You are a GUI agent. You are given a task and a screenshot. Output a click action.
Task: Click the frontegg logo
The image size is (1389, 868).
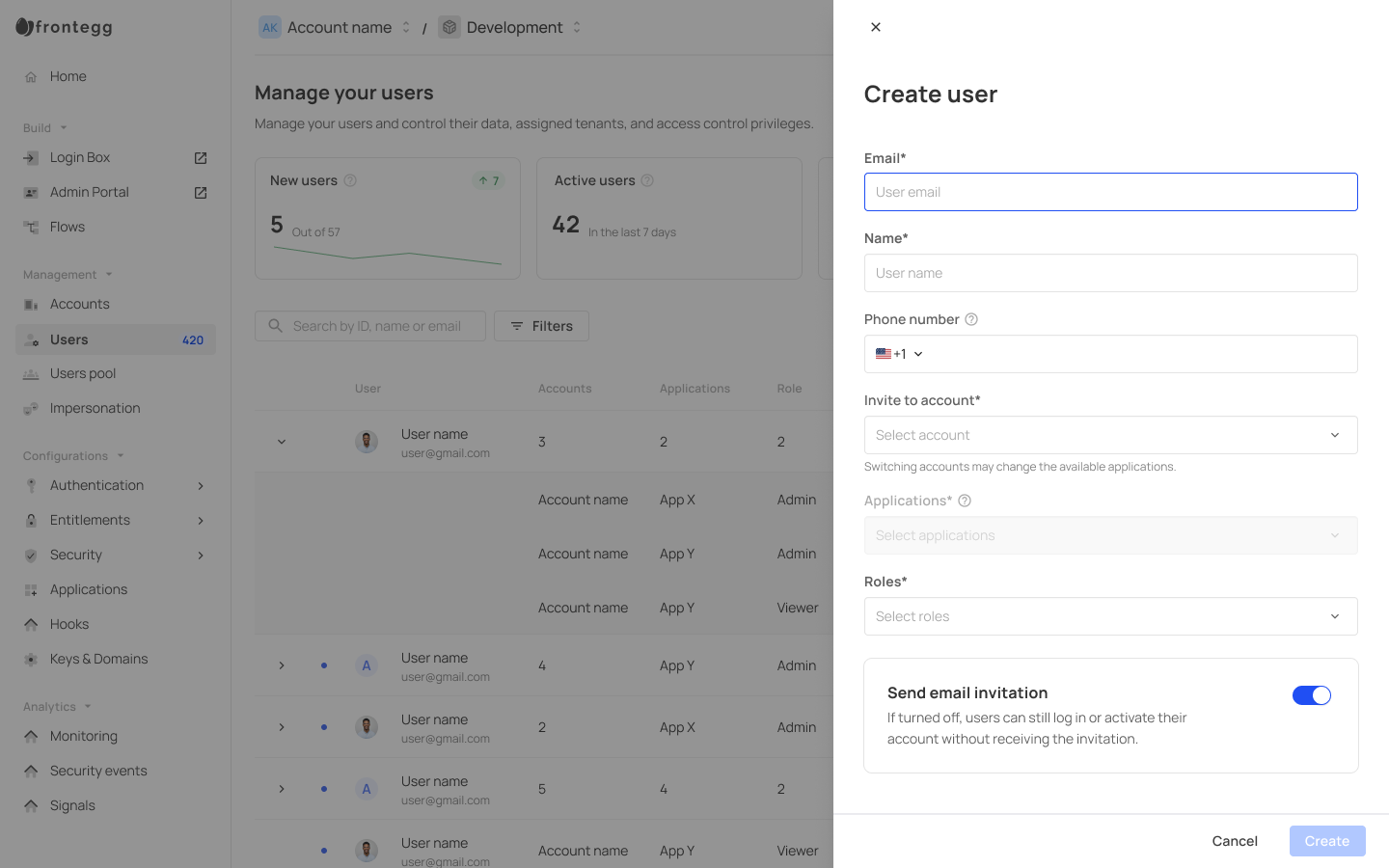point(65,27)
